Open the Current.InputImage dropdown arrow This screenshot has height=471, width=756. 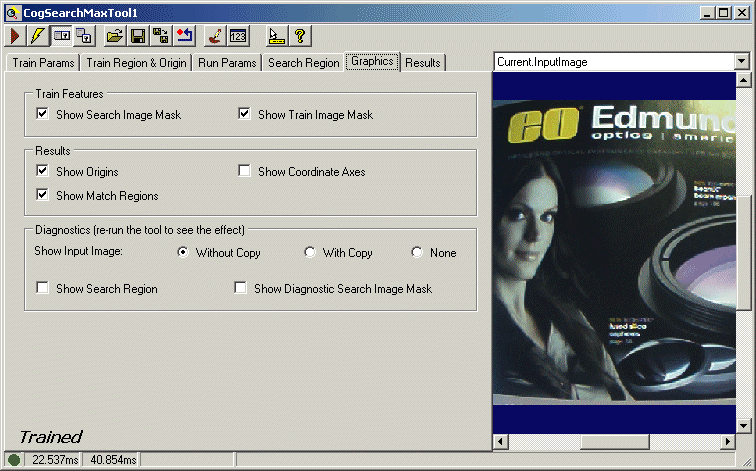pos(742,62)
